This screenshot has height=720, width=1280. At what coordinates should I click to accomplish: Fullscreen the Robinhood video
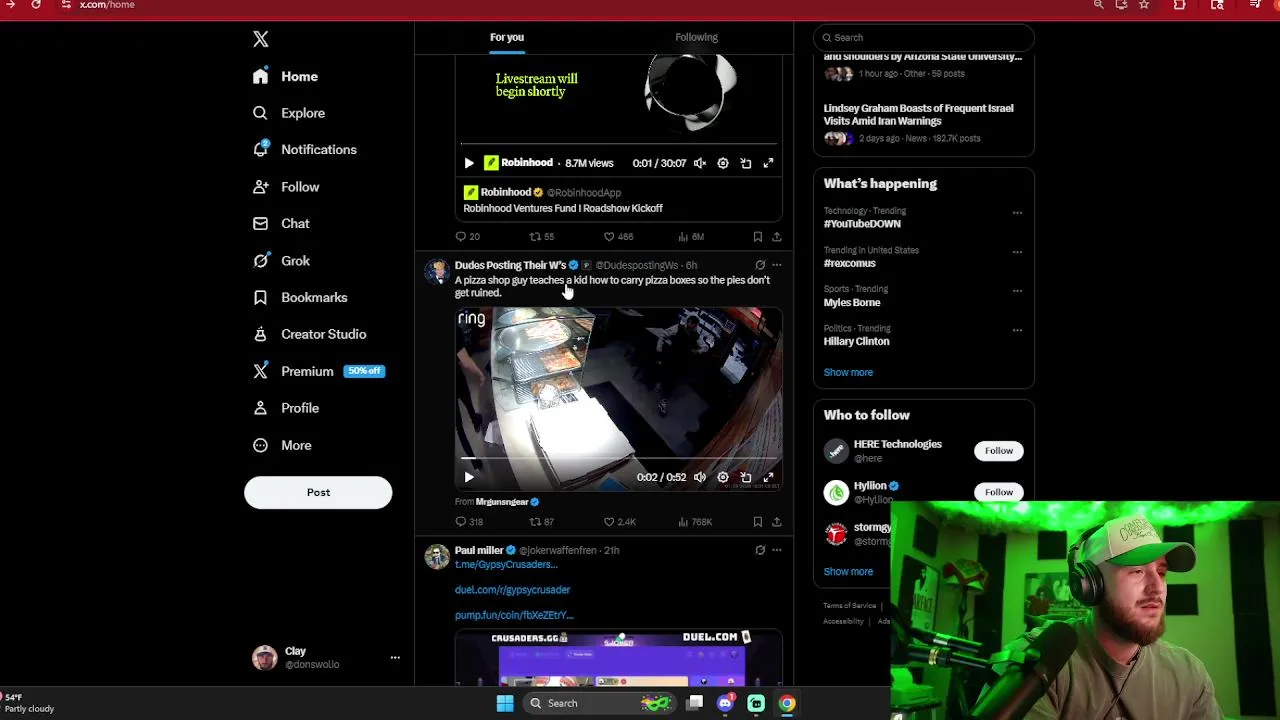(769, 163)
